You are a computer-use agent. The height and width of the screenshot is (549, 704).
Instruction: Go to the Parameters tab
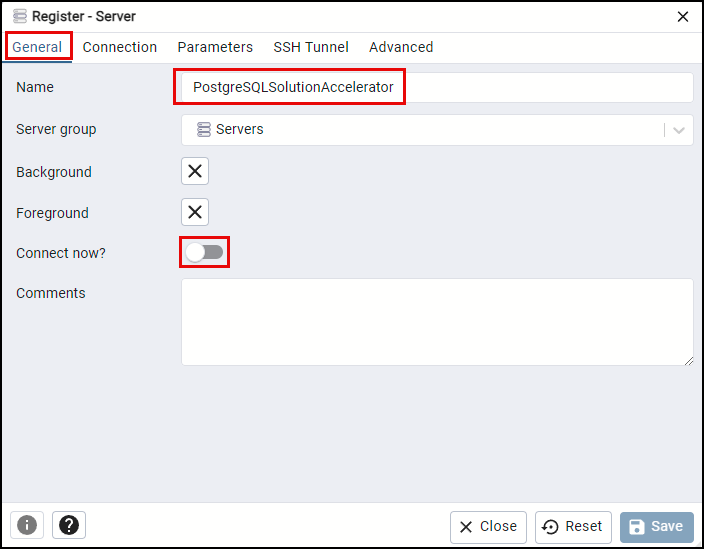[x=215, y=47]
